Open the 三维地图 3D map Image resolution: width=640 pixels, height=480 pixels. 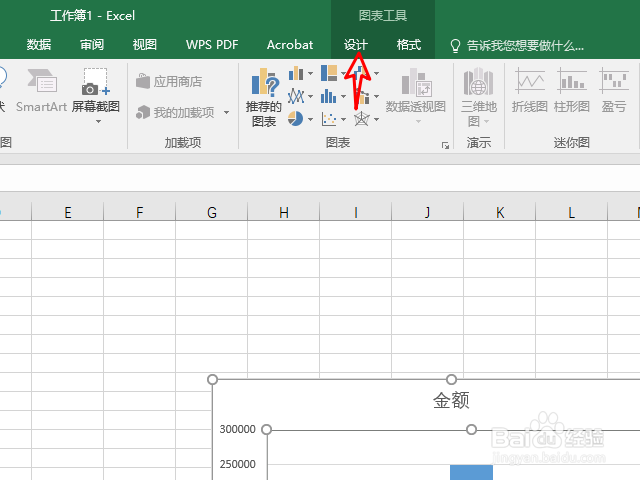pos(478,97)
